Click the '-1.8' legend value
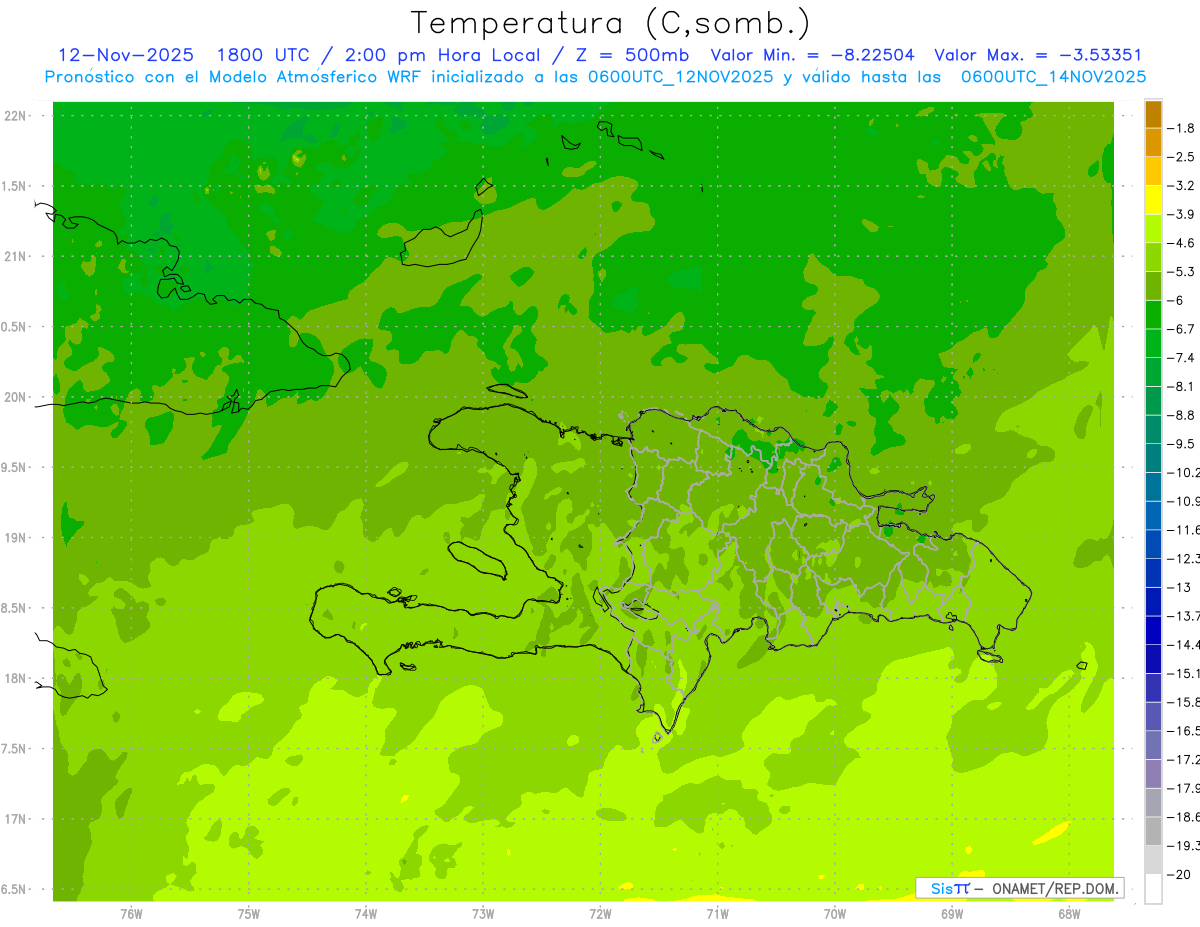The width and height of the screenshot is (1200, 927). coord(1183,128)
